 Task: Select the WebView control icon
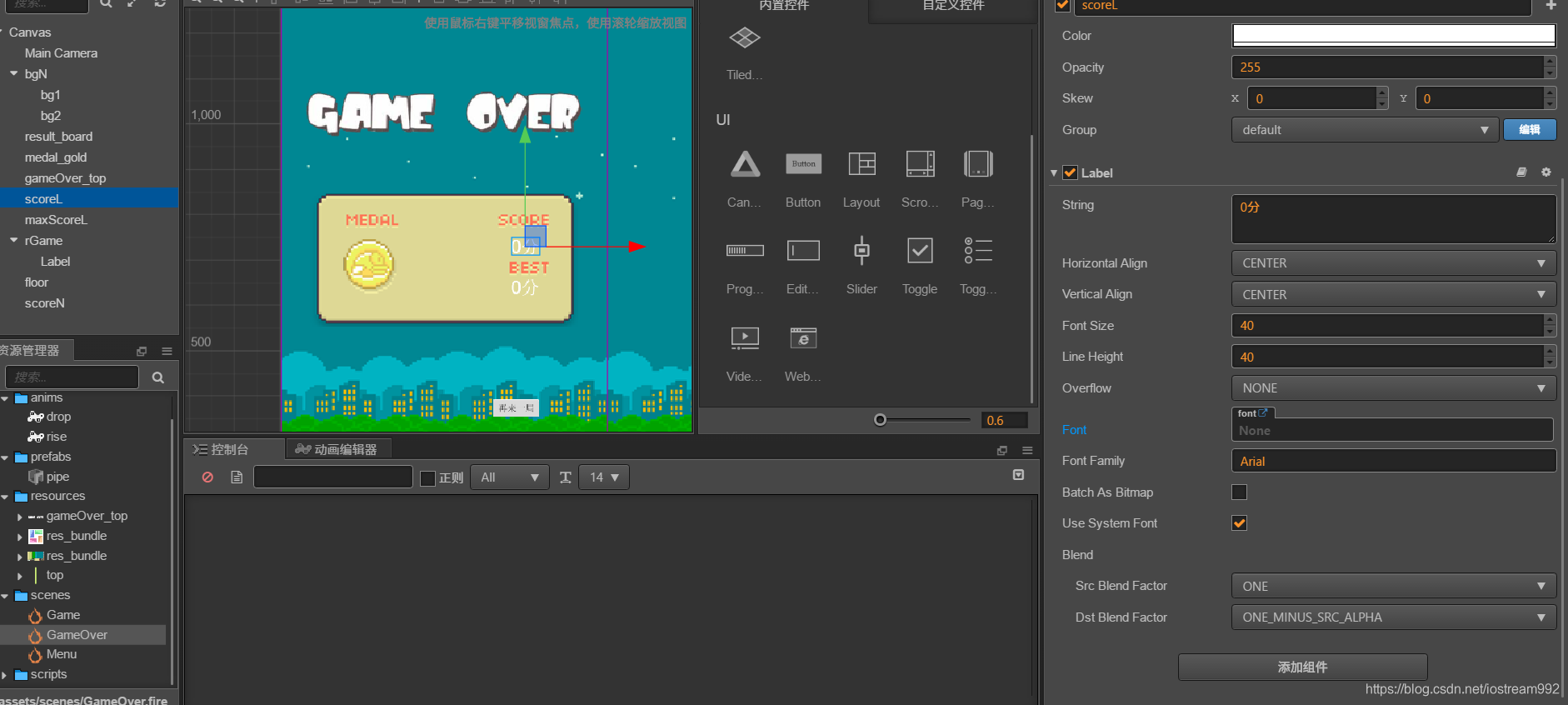coord(803,337)
